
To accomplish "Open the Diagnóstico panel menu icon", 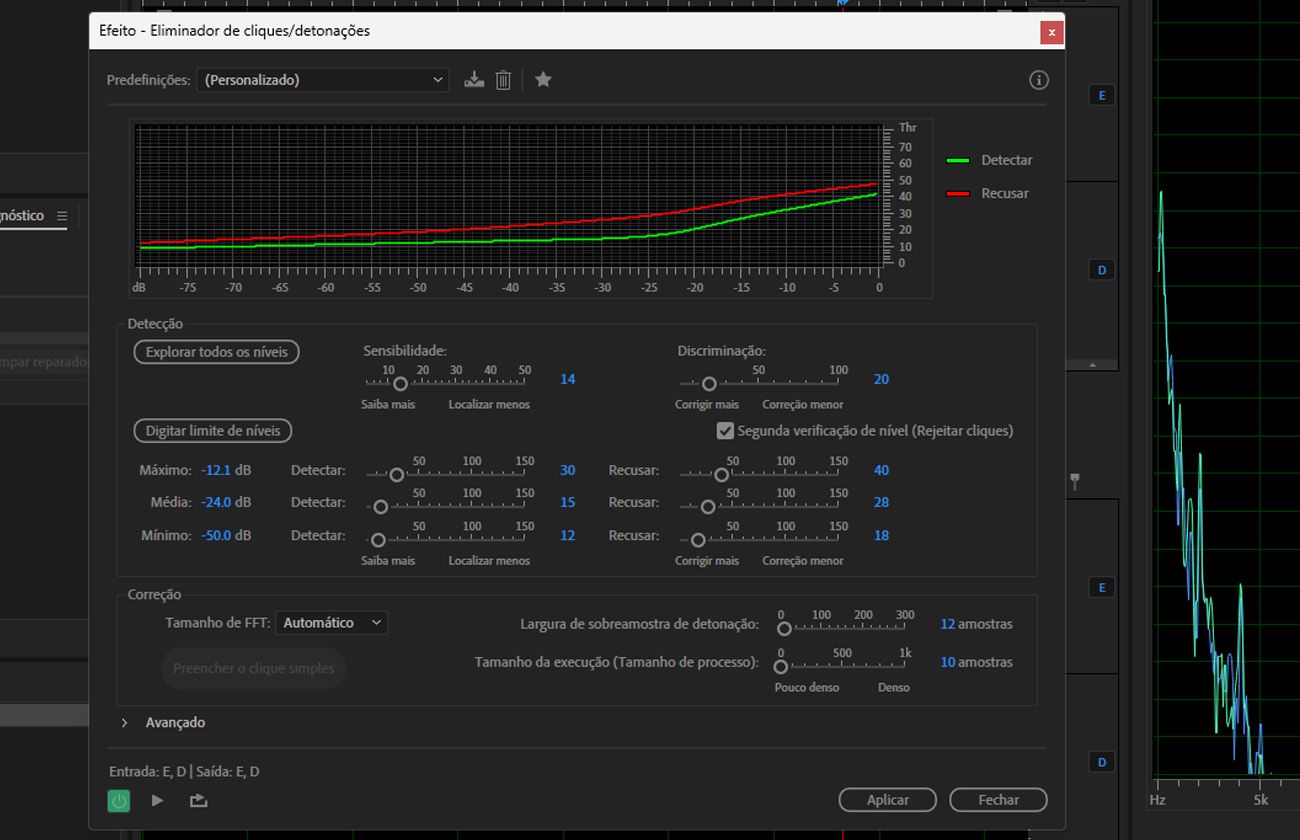I will [x=62, y=216].
